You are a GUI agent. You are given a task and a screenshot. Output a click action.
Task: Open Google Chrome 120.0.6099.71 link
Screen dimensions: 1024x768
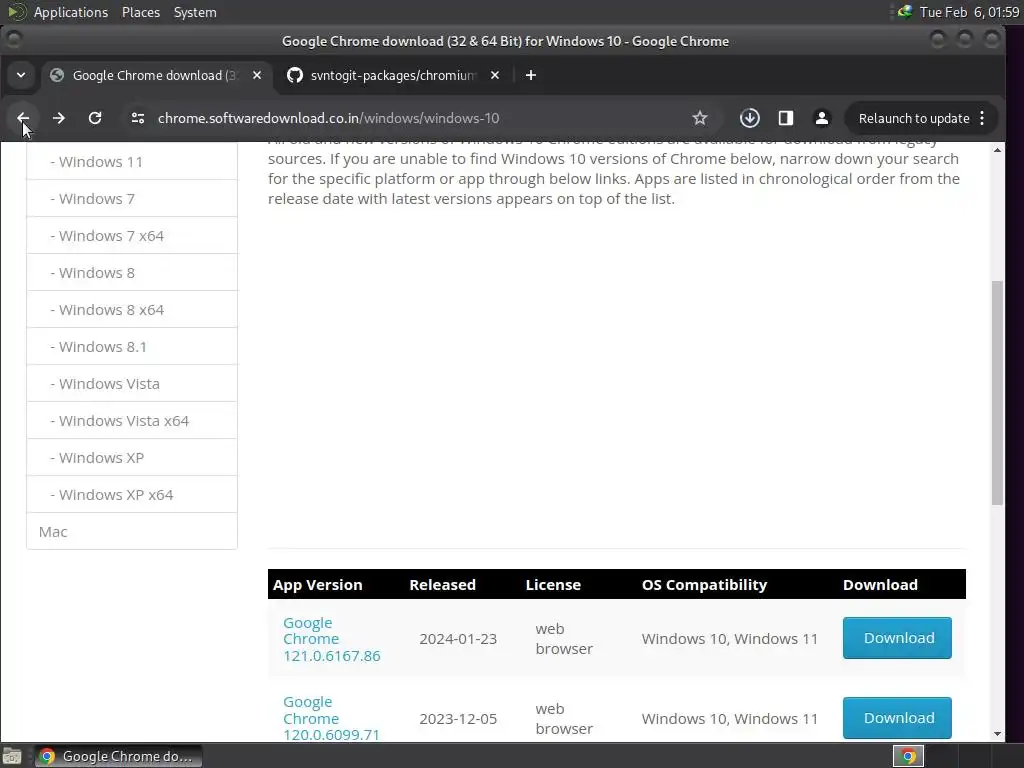(x=331, y=718)
